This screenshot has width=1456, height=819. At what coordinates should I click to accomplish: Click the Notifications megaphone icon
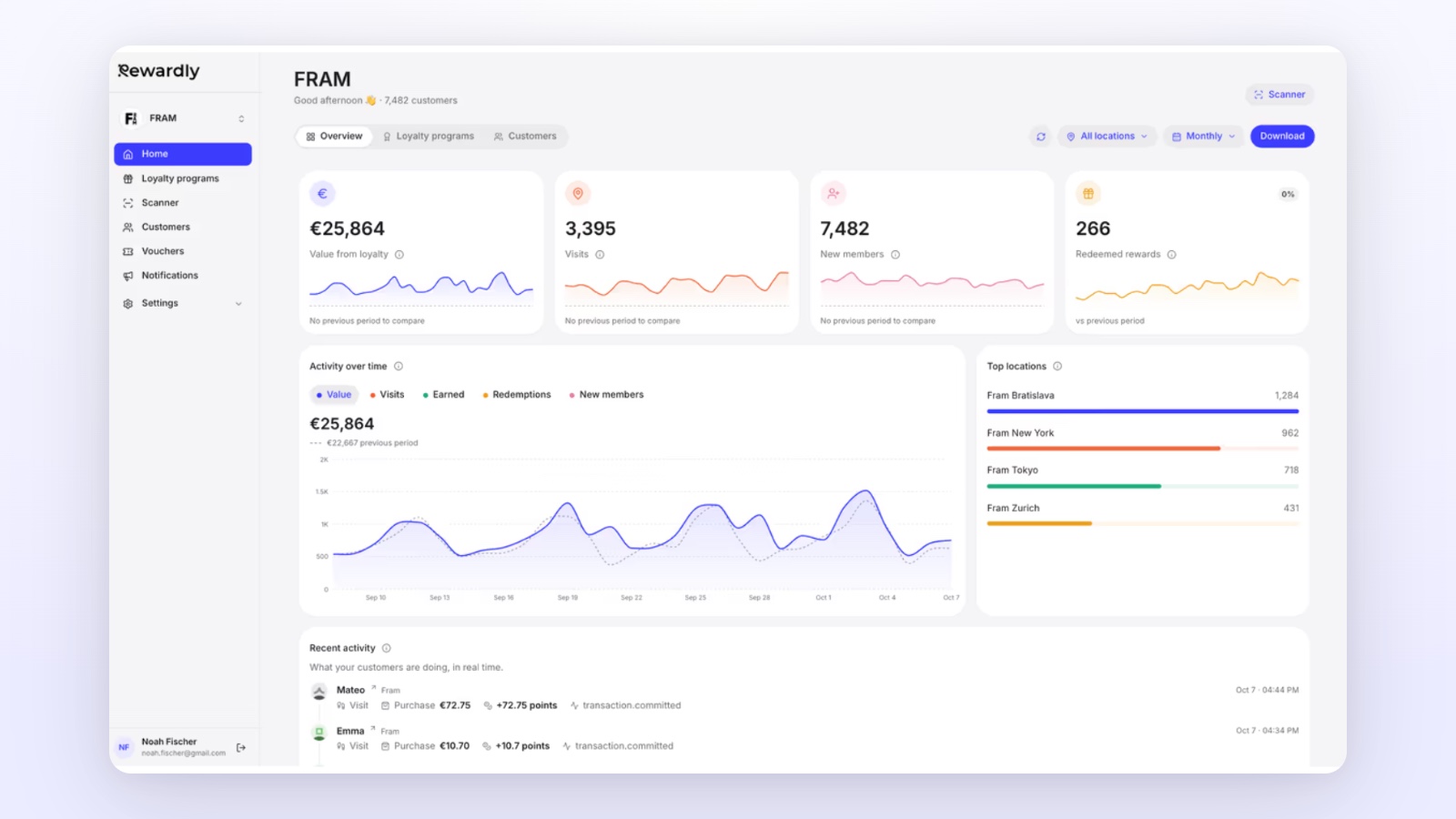pos(128,276)
